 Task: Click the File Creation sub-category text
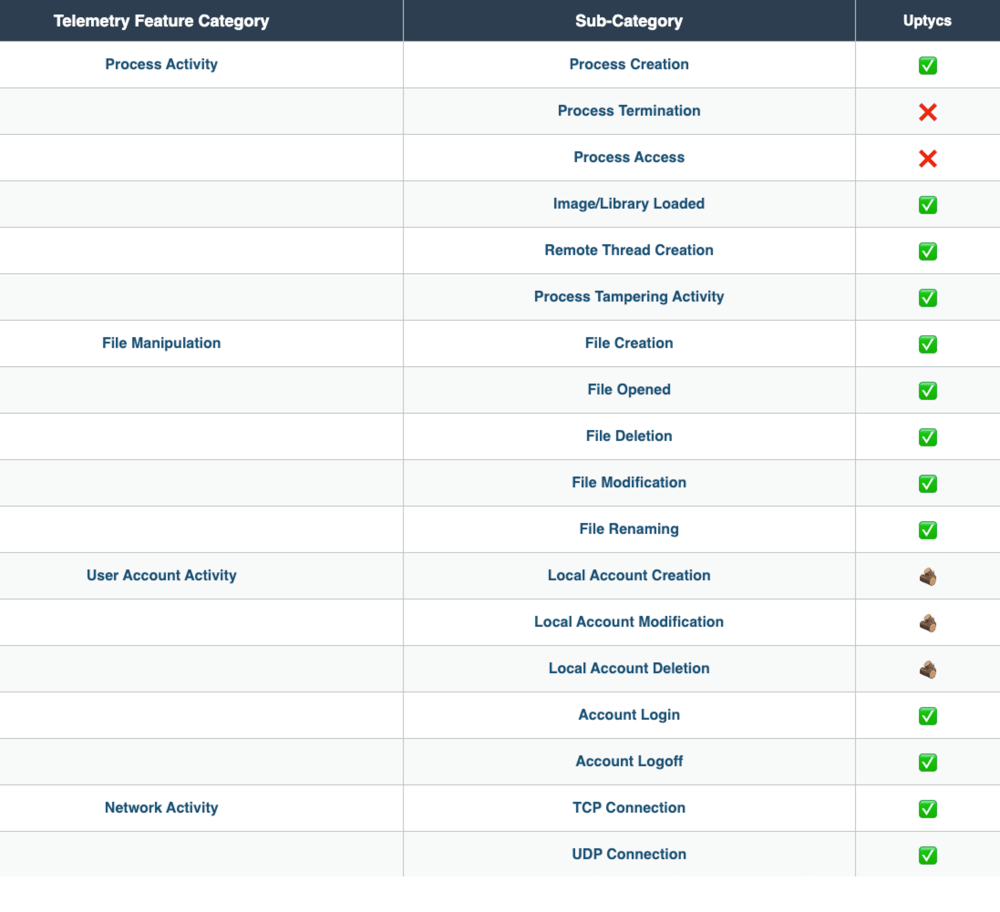pos(629,343)
